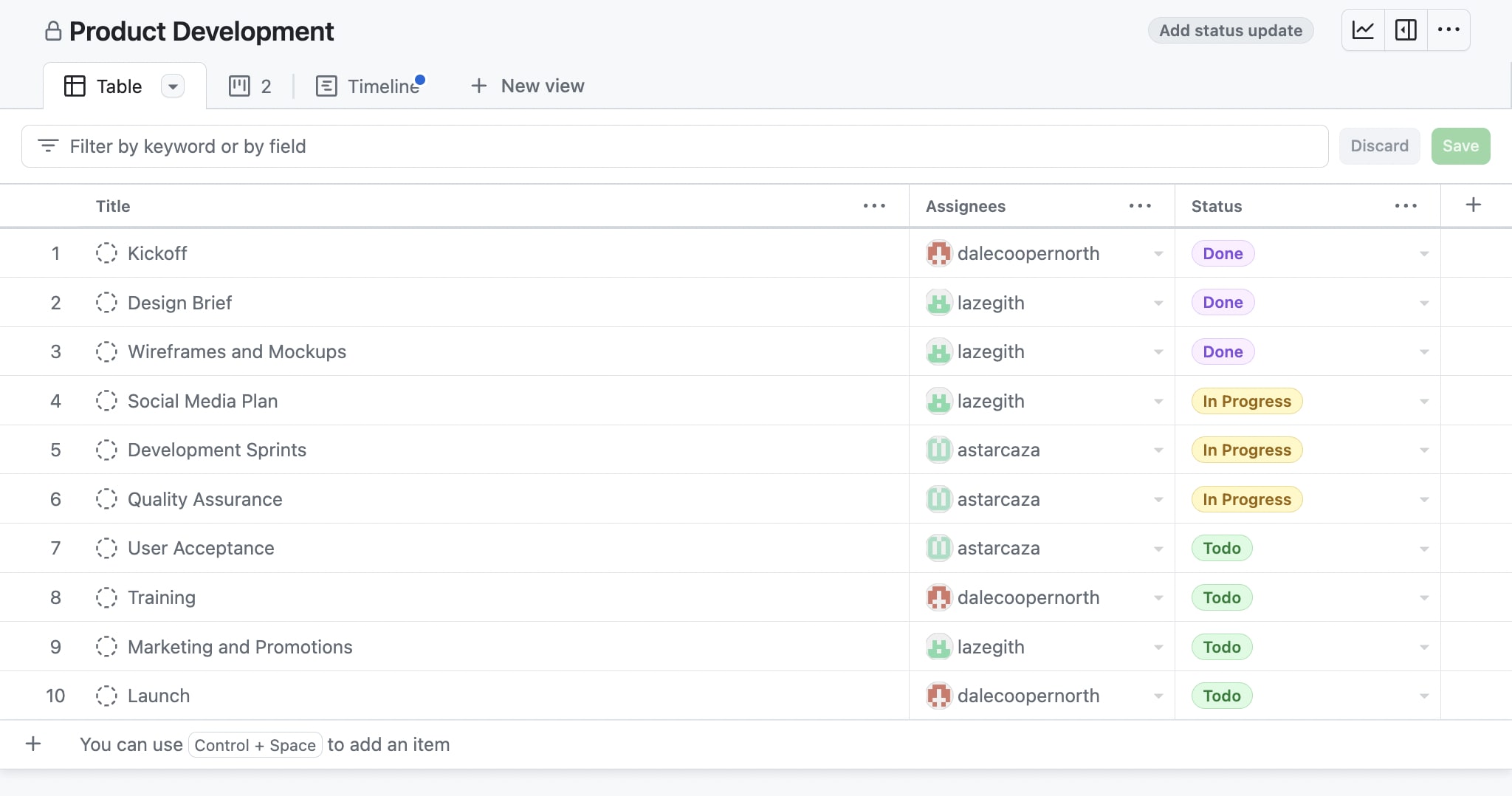Click the filter icon in the filter bar

tap(48, 146)
